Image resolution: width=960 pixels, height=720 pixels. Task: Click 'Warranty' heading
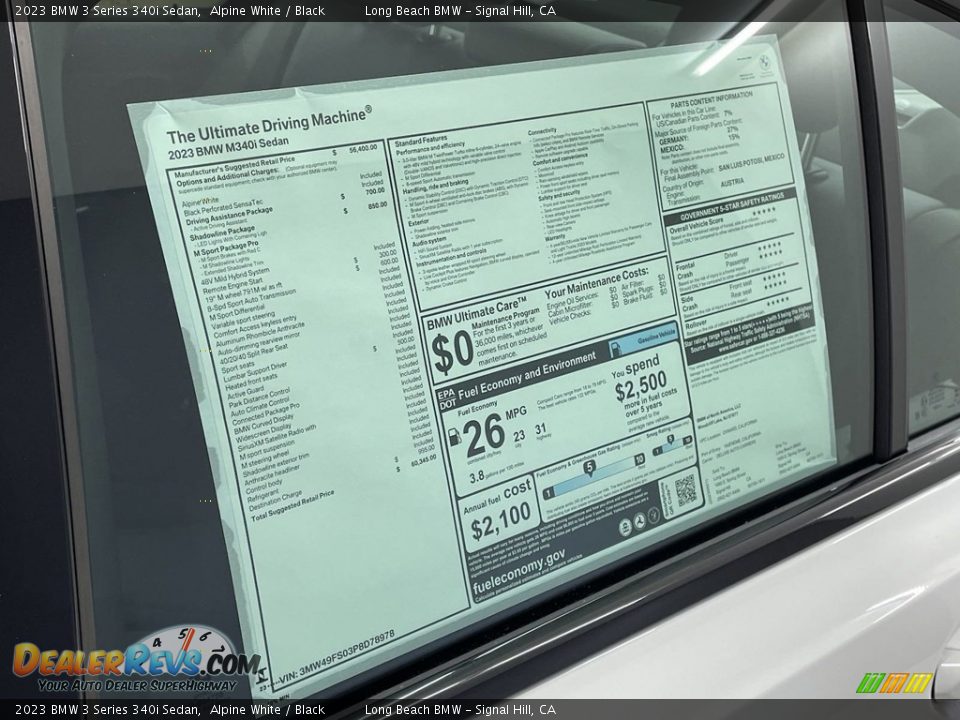556,236
